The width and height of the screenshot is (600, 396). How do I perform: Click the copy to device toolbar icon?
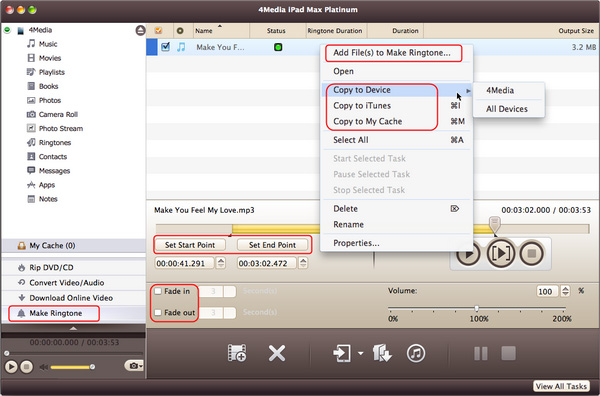click(x=341, y=353)
